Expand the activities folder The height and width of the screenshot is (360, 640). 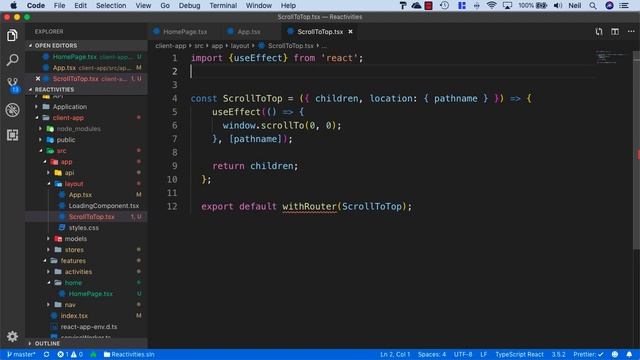(78, 272)
